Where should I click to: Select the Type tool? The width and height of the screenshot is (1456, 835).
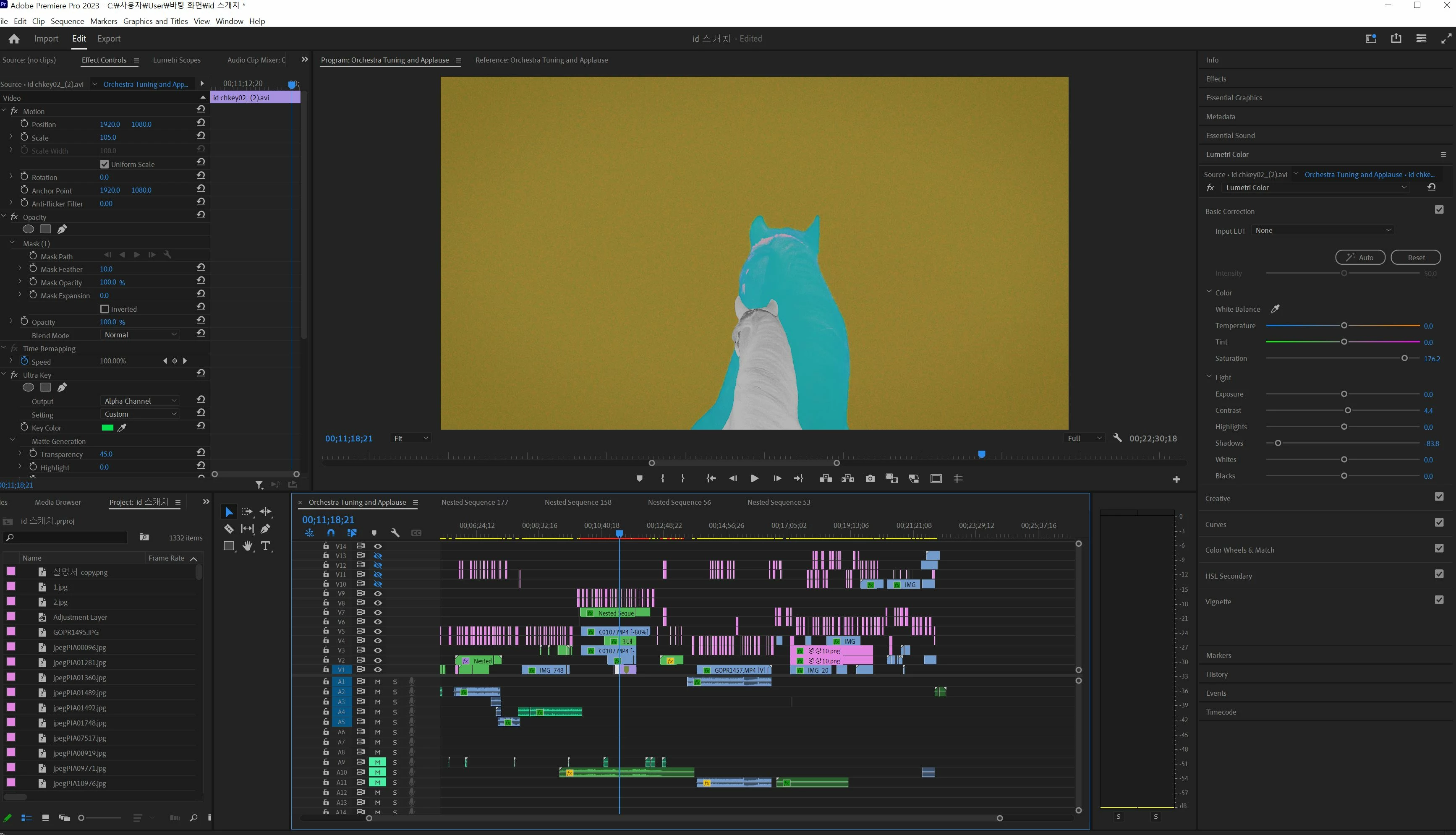pos(266,546)
